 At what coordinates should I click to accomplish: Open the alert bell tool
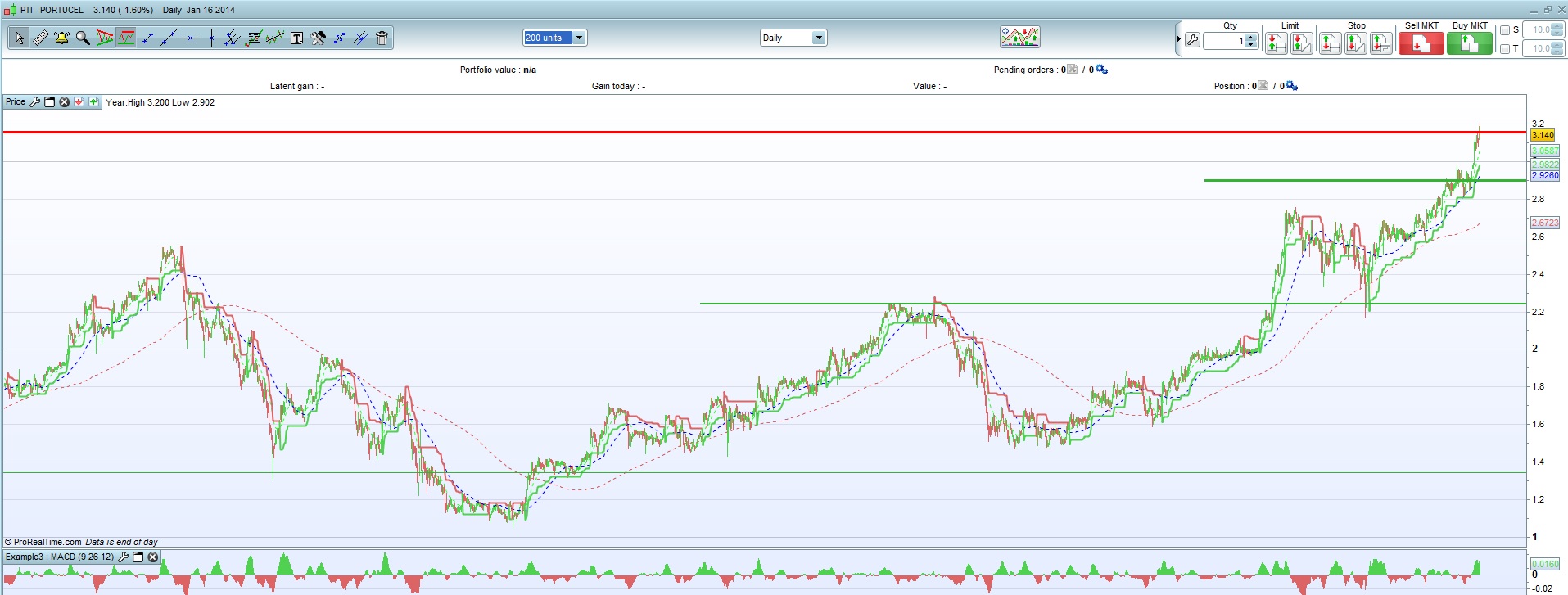coord(61,38)
